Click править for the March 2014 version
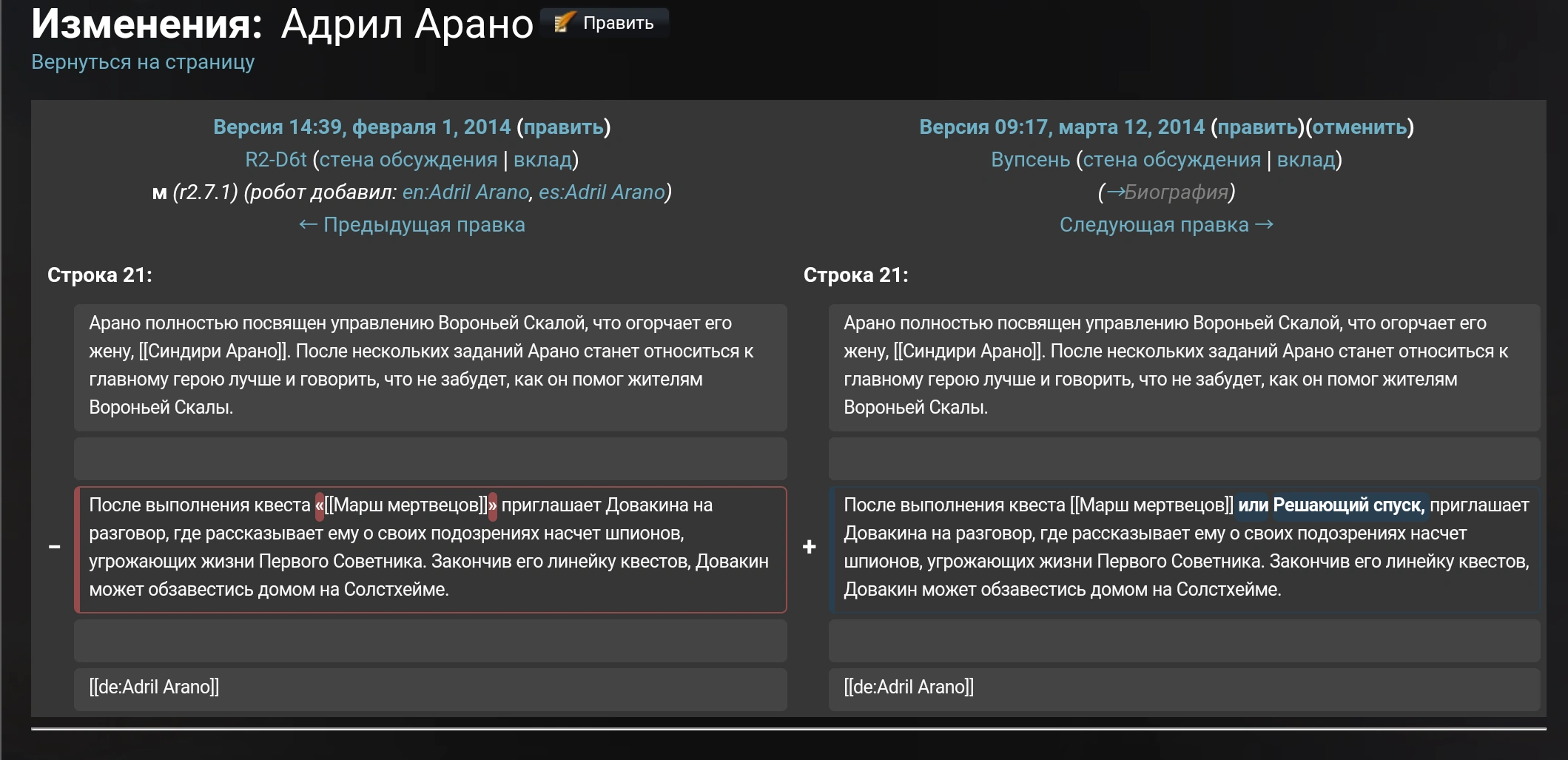 [1257, 127]
